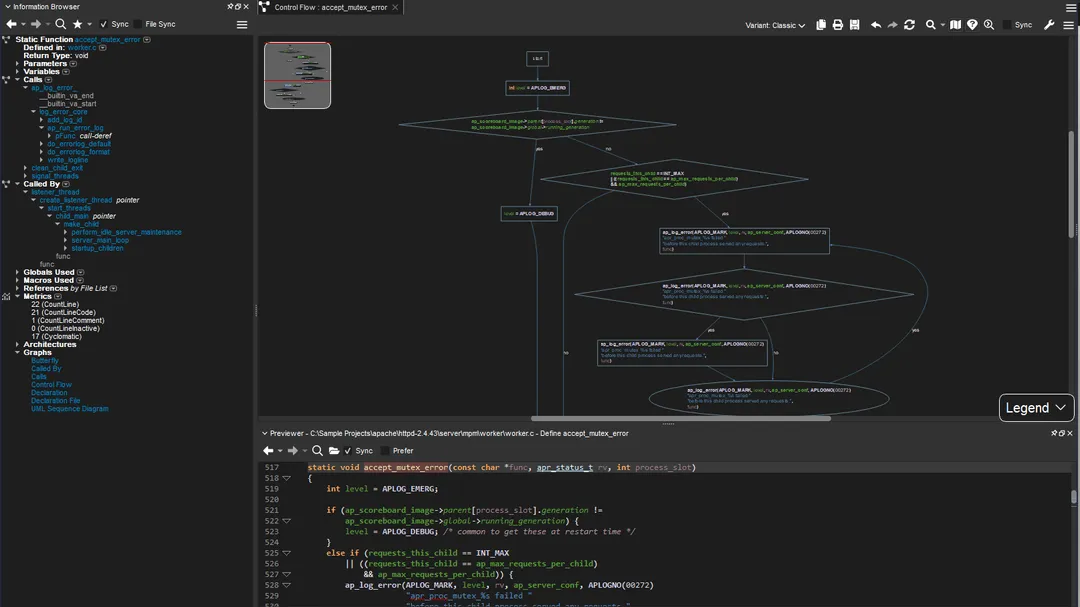Click the refresh graph icon

(x=909, y=24)
